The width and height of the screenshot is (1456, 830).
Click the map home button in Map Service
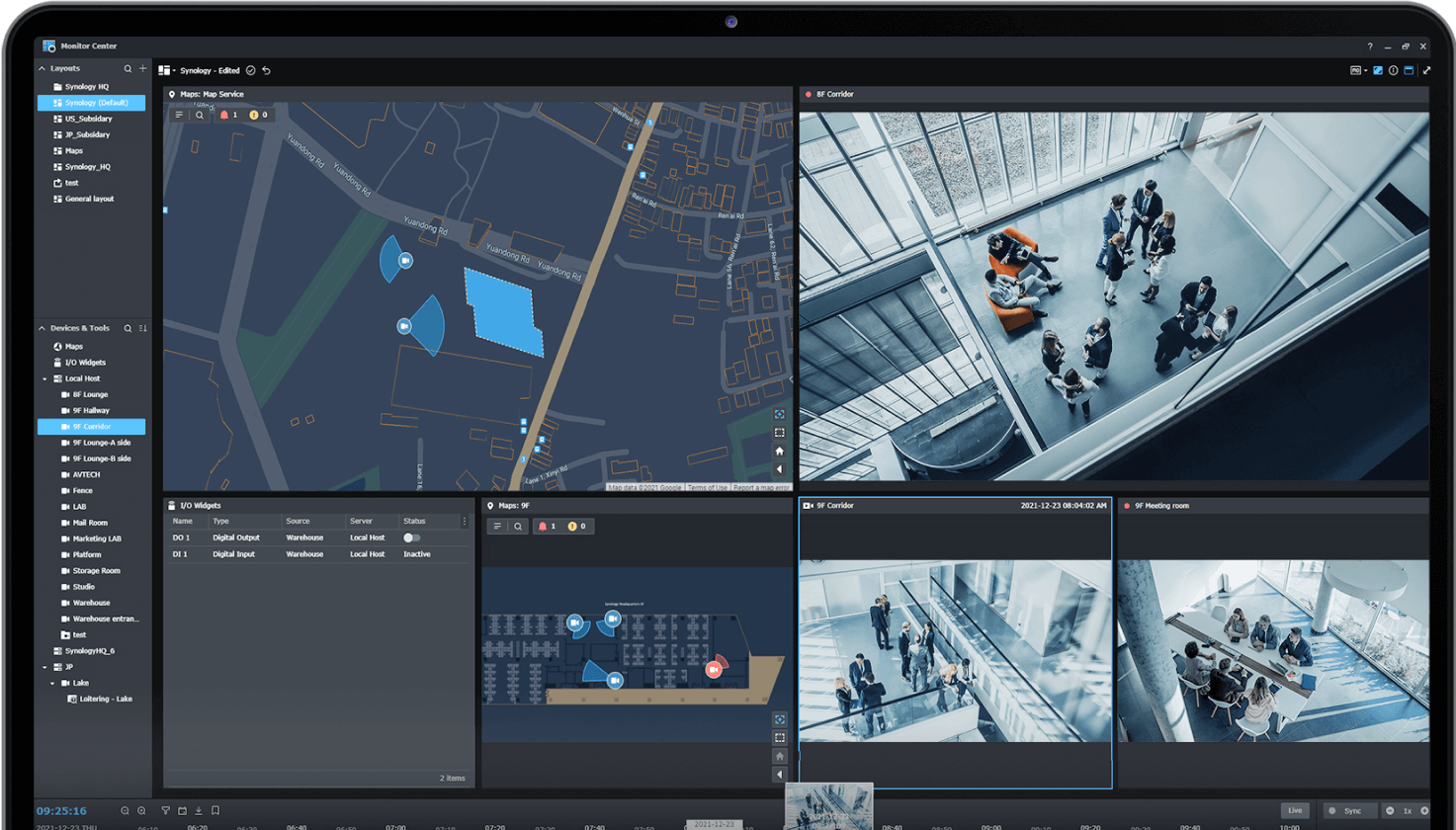[779, 451]
